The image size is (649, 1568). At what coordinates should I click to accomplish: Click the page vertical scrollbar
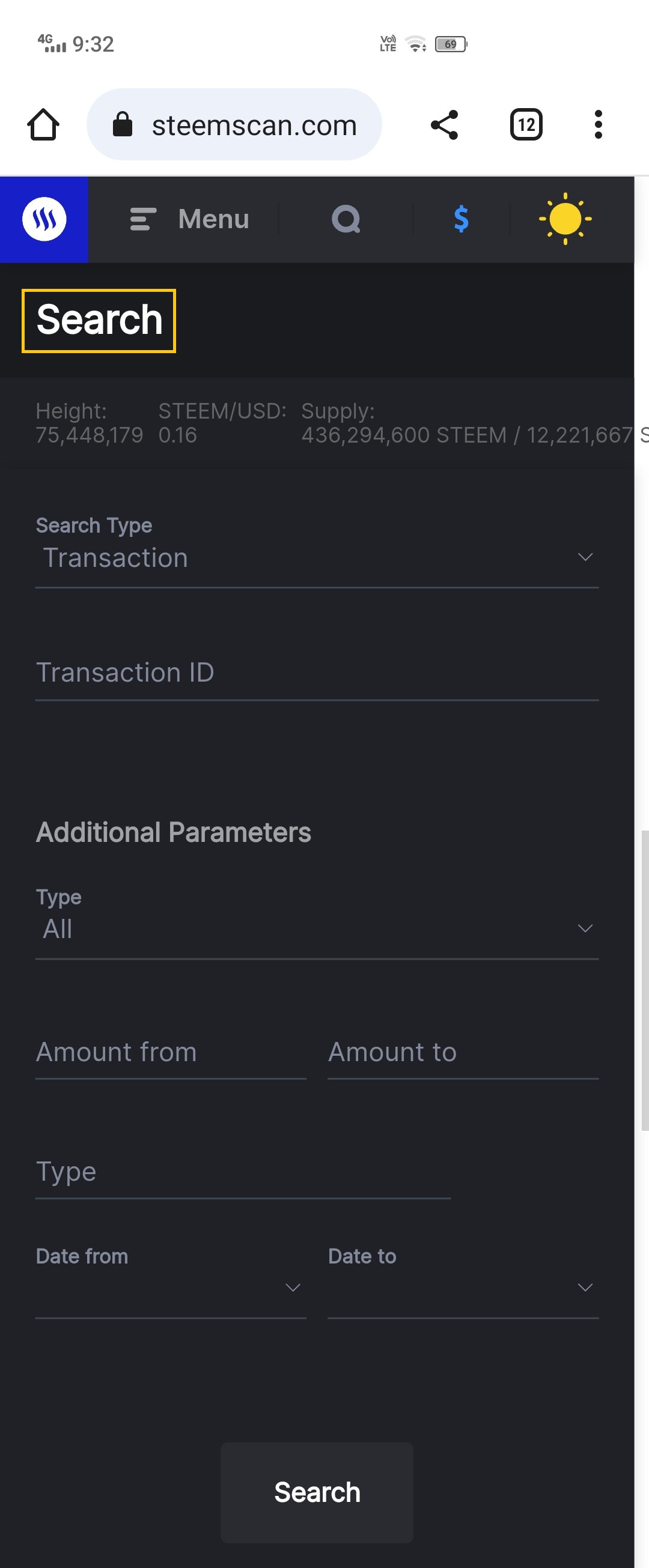coord(644,980)
